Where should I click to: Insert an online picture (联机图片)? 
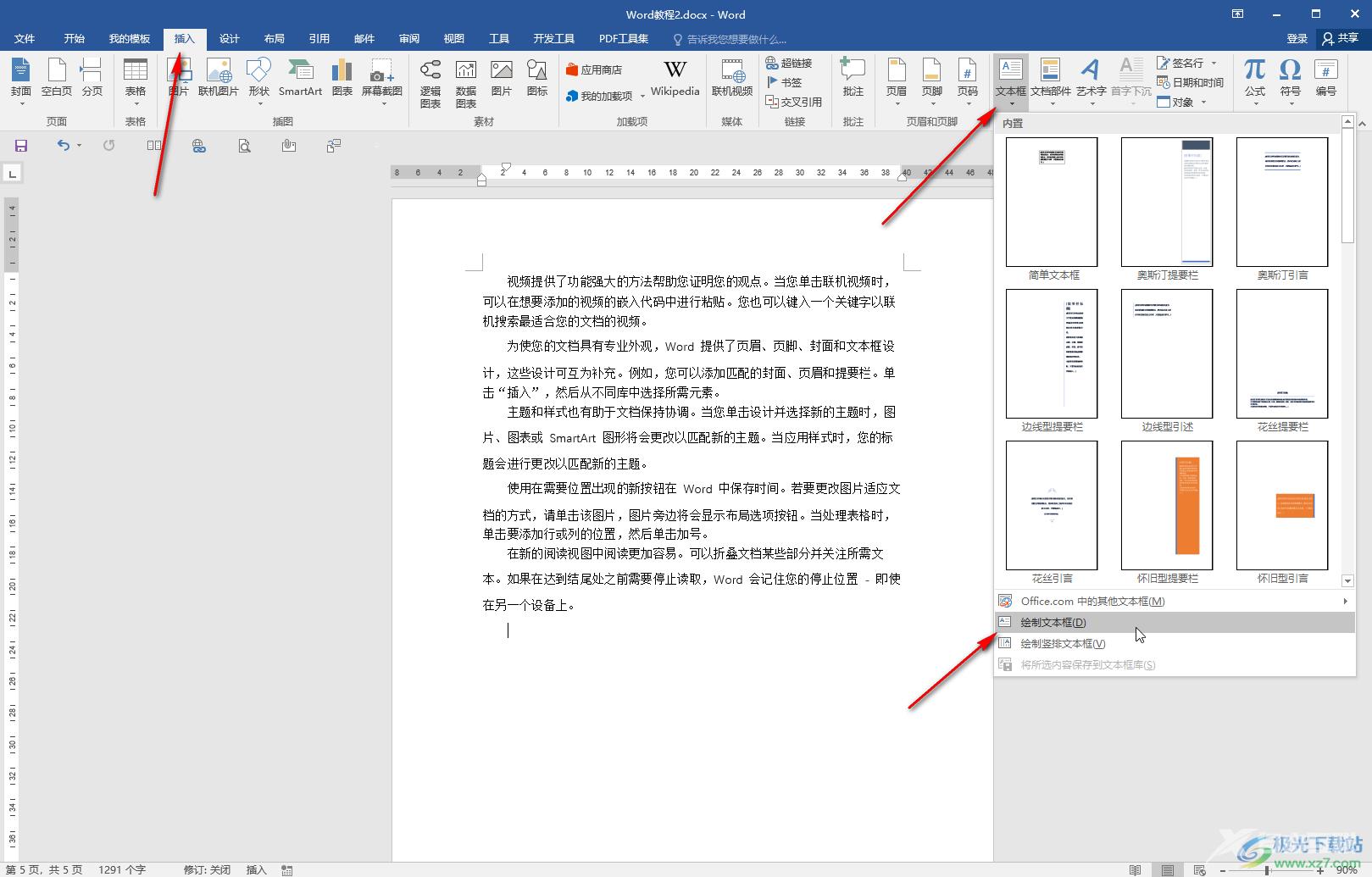coord(219,78)
